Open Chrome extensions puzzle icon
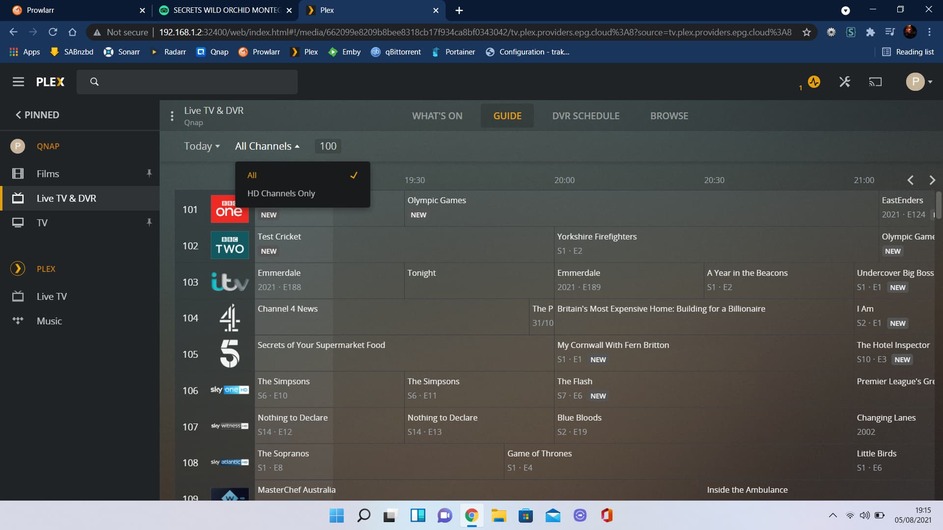 [870, 32]
